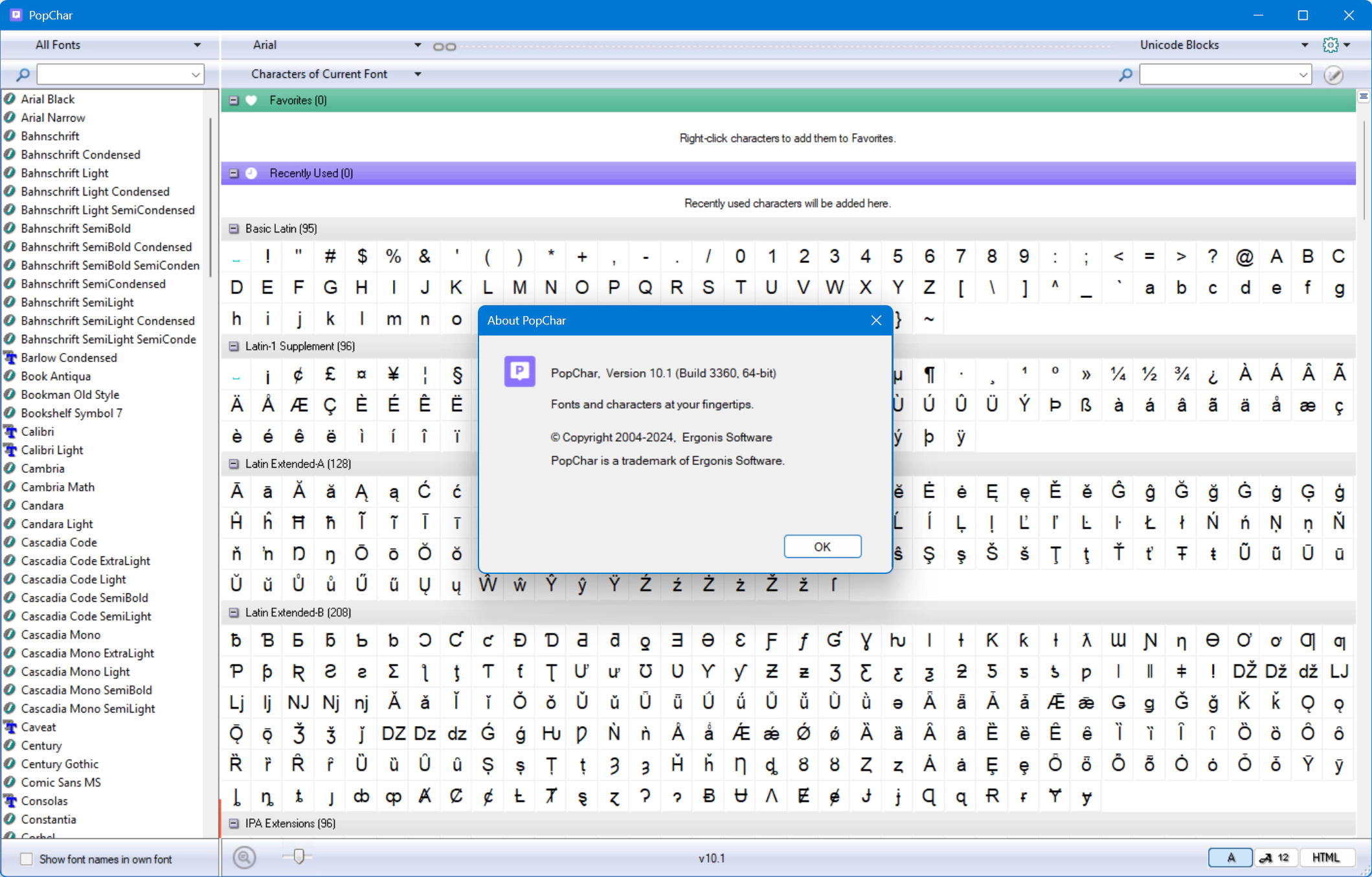Screen dimensions: 1372x877
Task: Enable Show font names in own font
Action: [x=27, y=859]
